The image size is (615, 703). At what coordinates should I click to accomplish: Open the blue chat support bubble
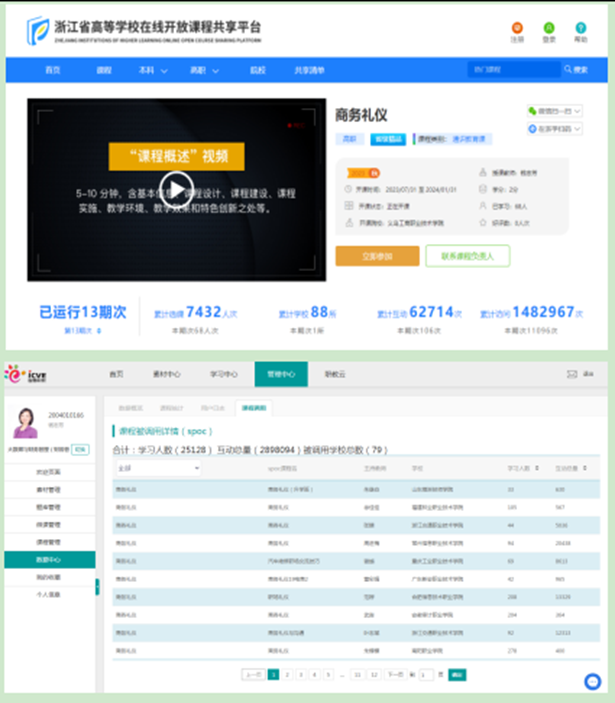pyautogui.click(x=591, y=681)
